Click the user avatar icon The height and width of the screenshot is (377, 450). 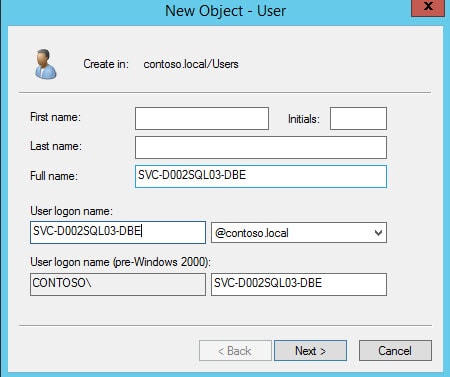[46, 64]
